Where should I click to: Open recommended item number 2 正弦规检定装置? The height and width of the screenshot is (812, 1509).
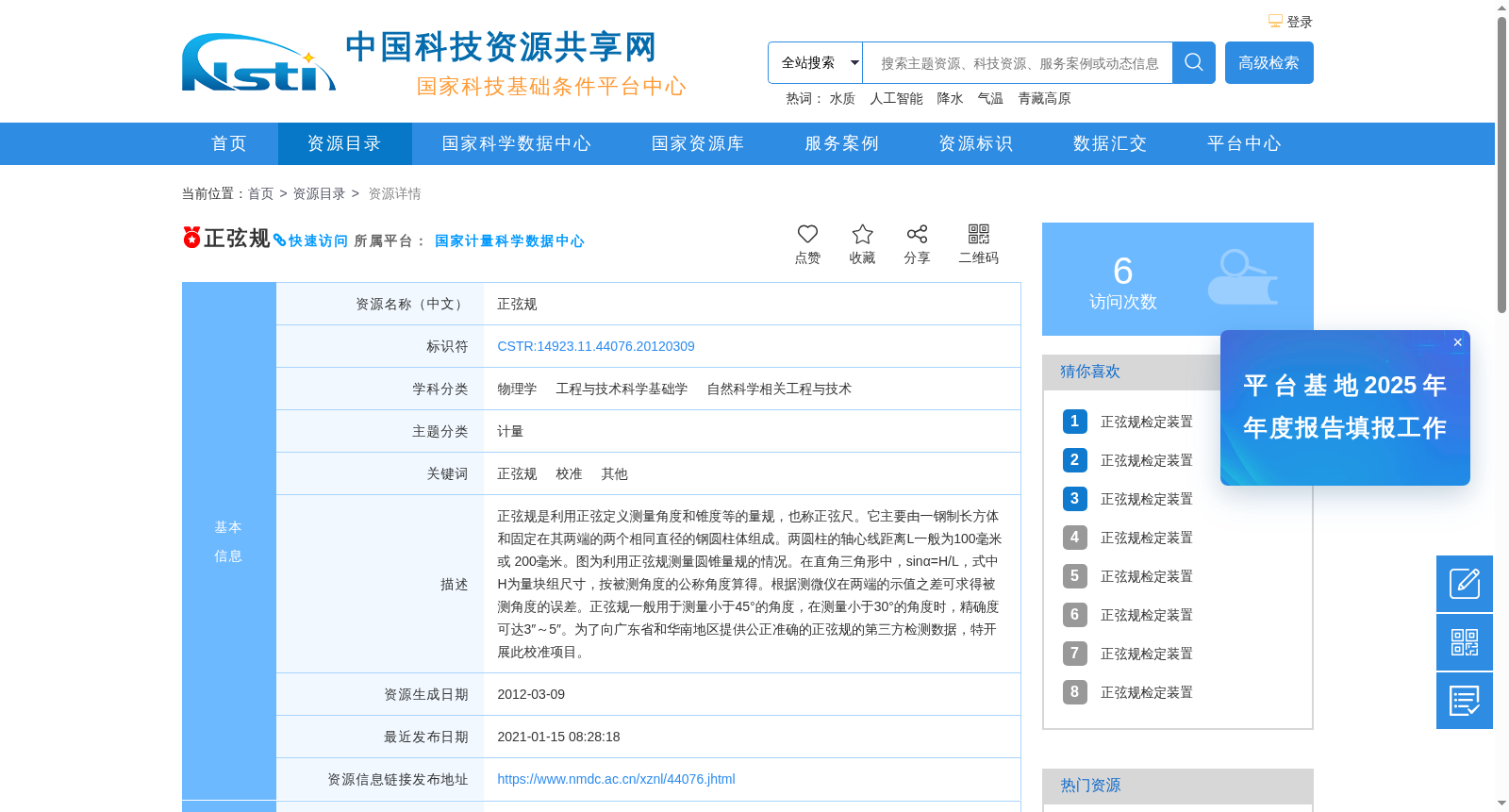[1147, 460]
